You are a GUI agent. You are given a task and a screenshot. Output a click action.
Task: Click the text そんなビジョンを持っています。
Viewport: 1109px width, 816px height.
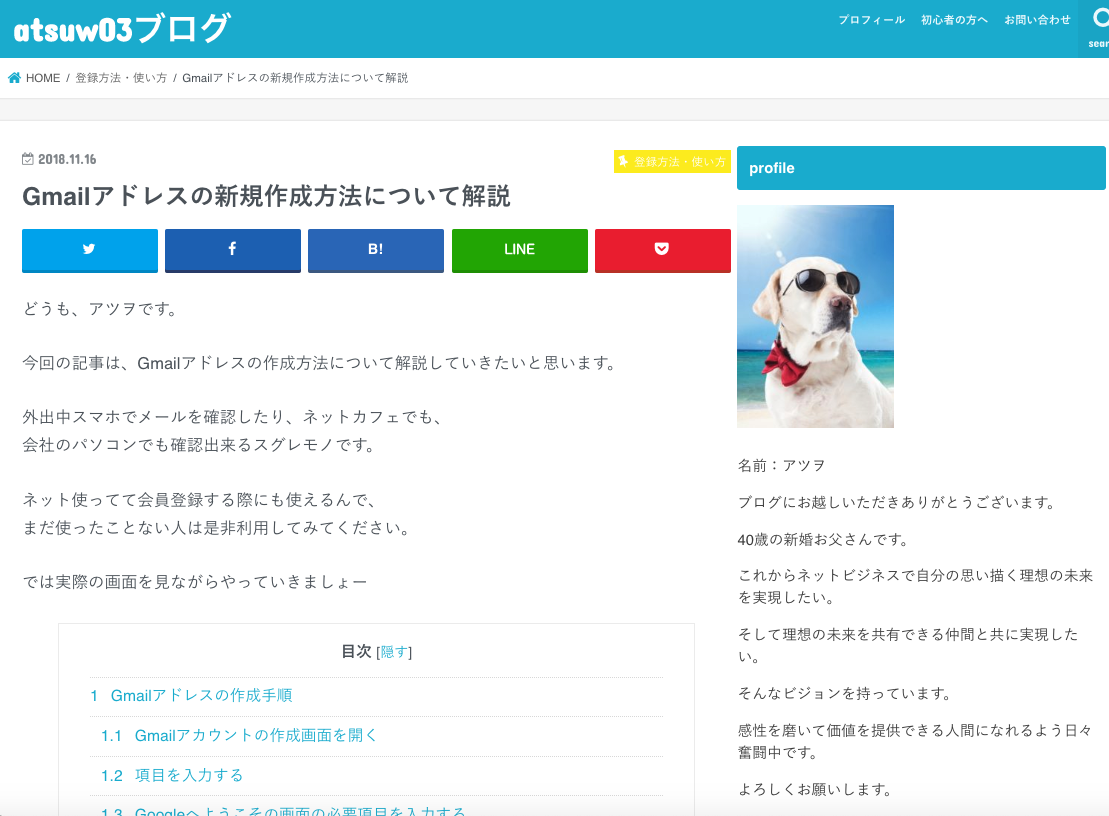click(x=847, y=694)
